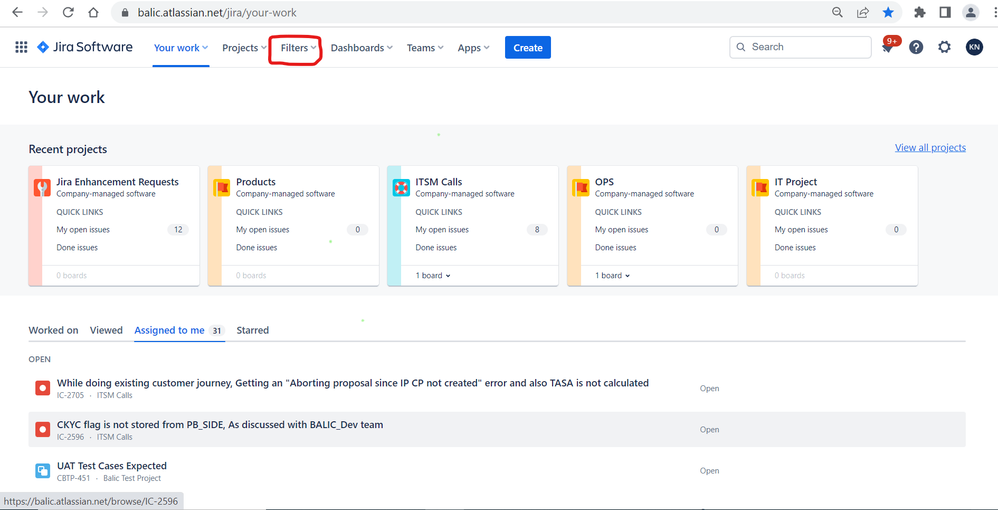The width and height of the screenshot is (998, 510).
Task: Open My open issues in Jira Enhancement Requests
Action: tap(83, 230)
